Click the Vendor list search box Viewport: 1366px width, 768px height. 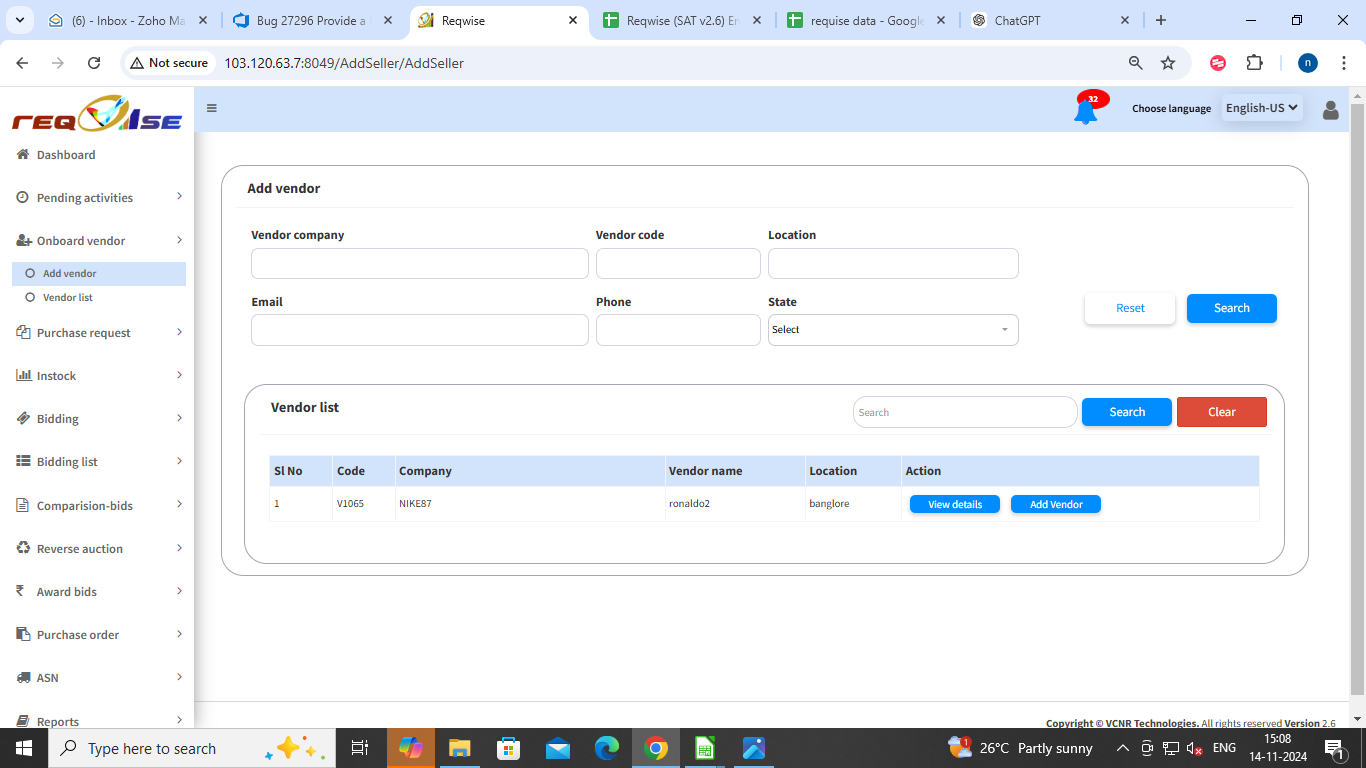point(965,412)
